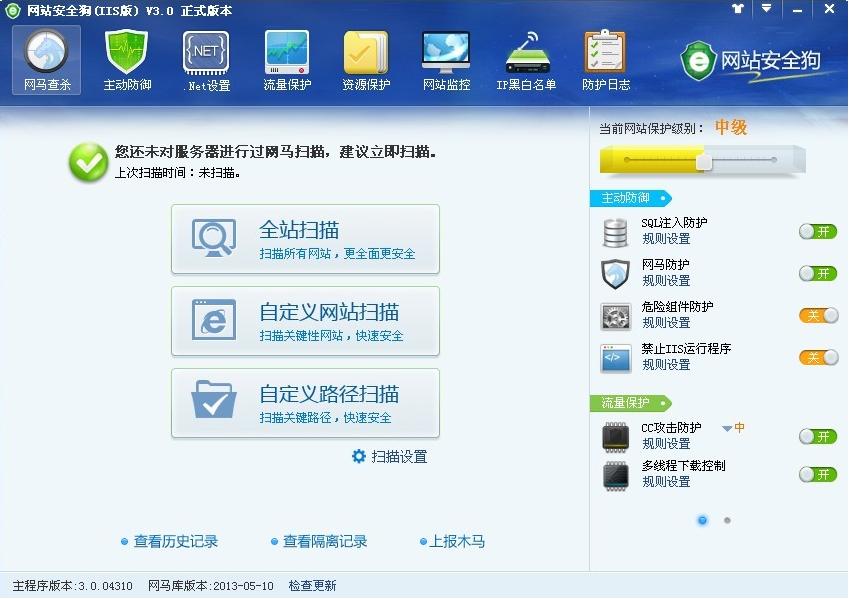Screen dimensions: 849x599
Task: Go to second page indicator dot
Action: click(x=727, y=520)
